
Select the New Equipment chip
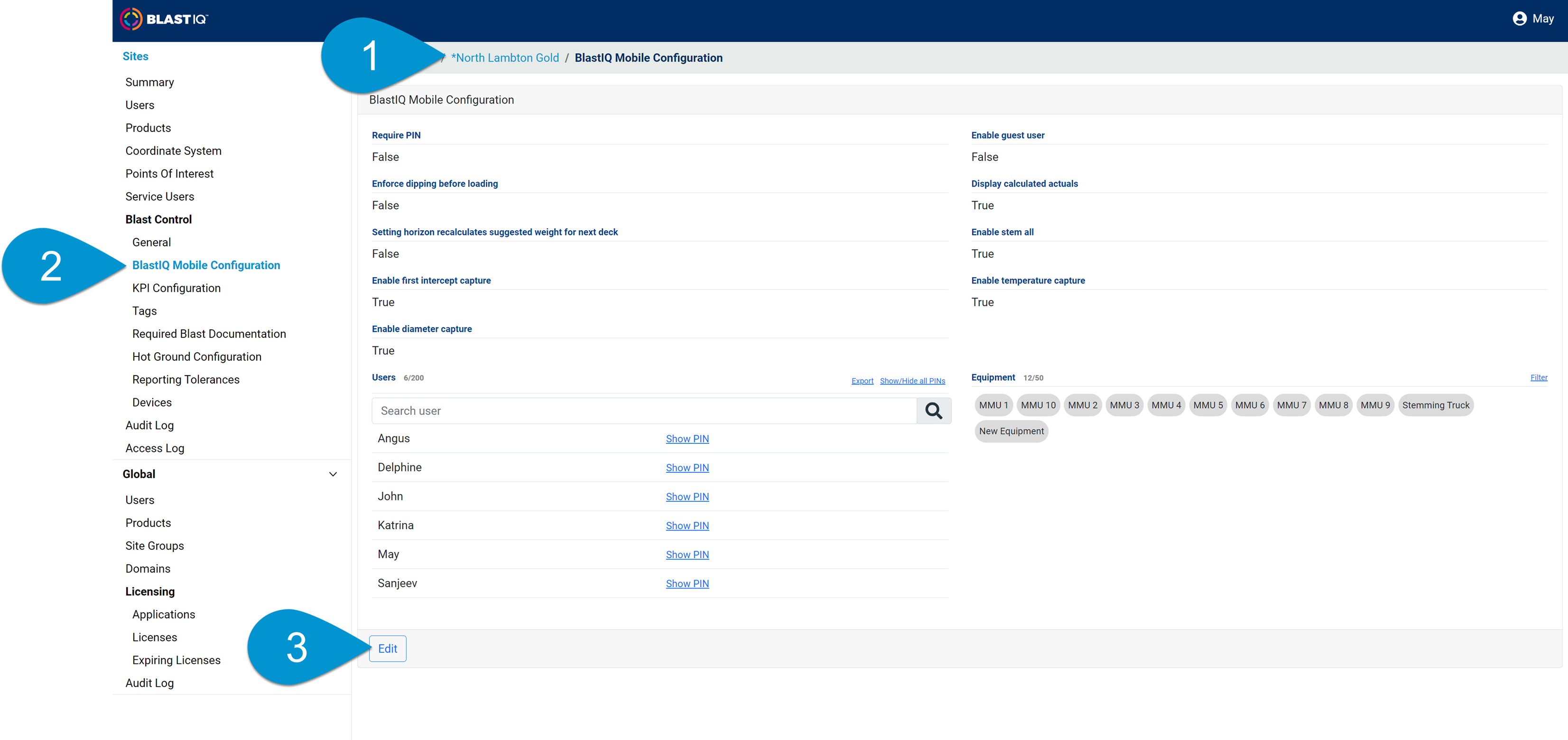click(1011, 431)
